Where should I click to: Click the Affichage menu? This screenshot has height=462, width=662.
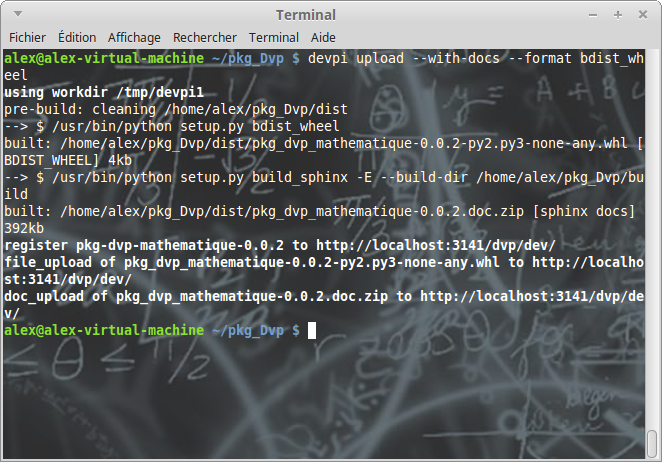(134, 37)
